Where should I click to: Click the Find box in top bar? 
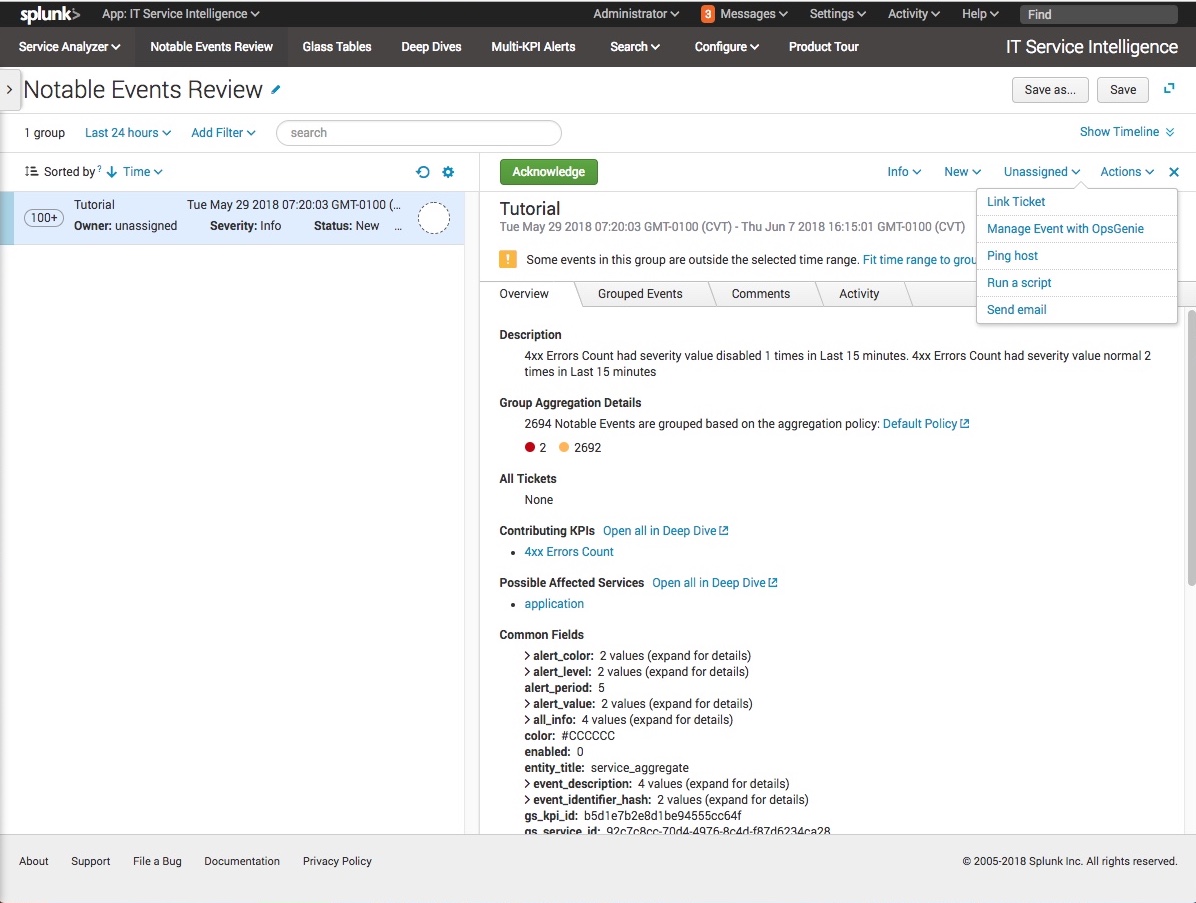(x=1098, y=14)
